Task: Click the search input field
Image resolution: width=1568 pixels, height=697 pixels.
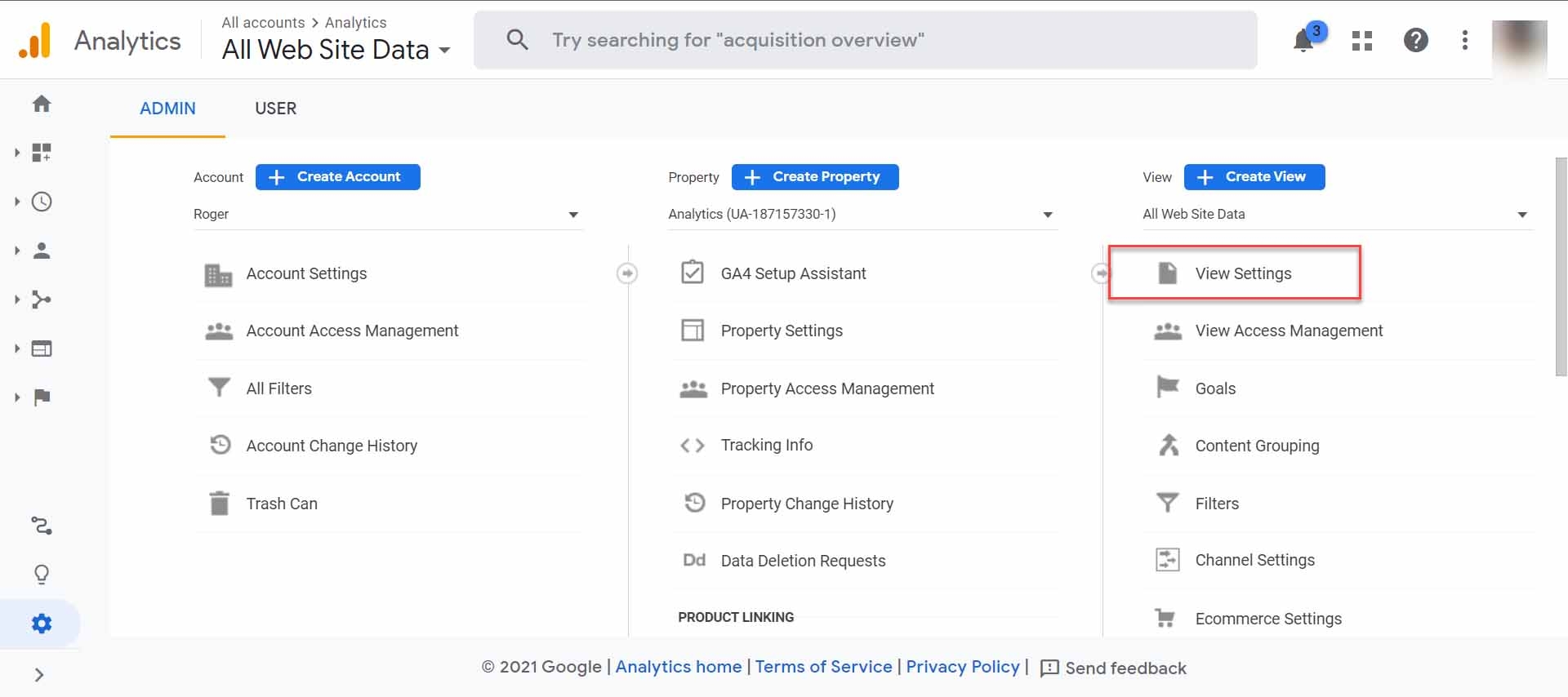Action: click(866, 40)
